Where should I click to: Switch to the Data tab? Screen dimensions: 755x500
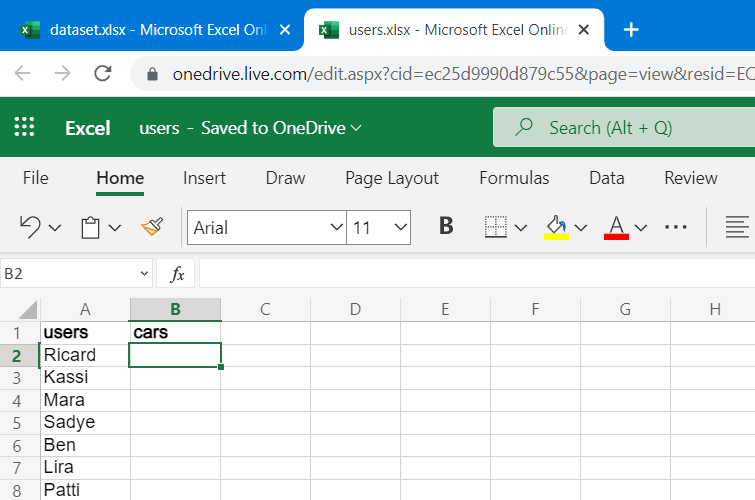[607, 178]
